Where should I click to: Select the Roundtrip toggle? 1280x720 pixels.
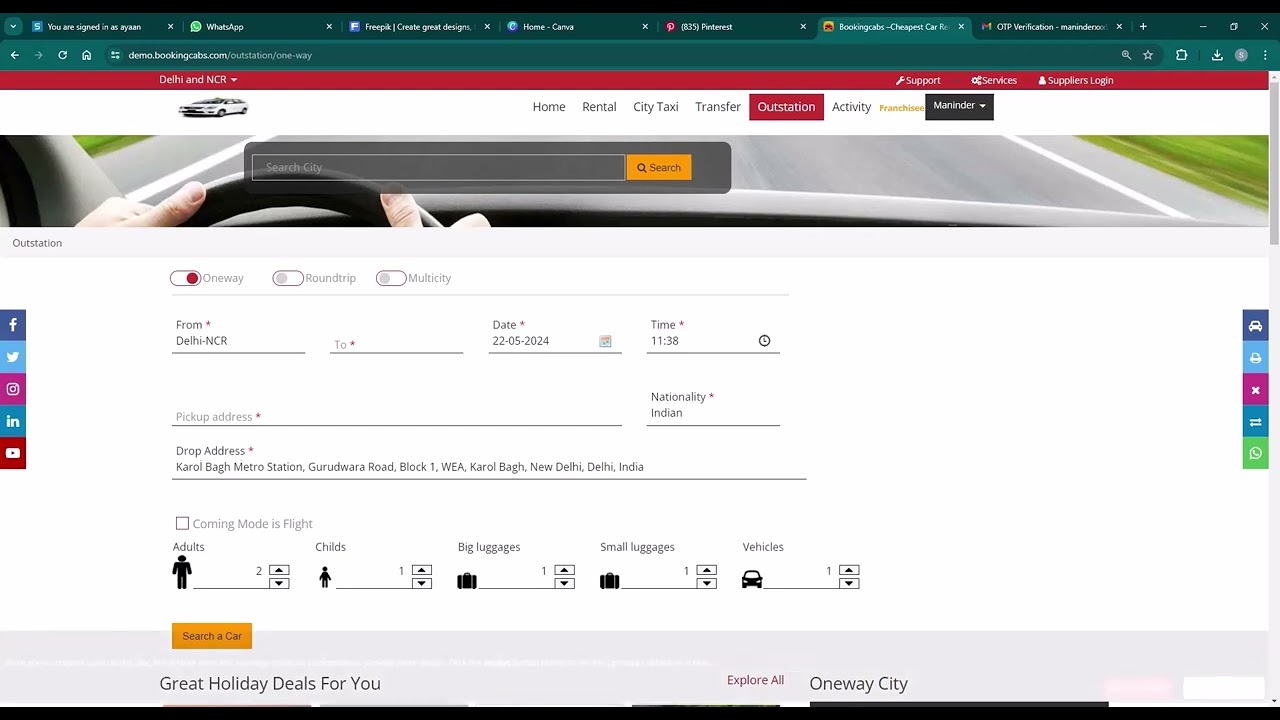click(288, 278)
